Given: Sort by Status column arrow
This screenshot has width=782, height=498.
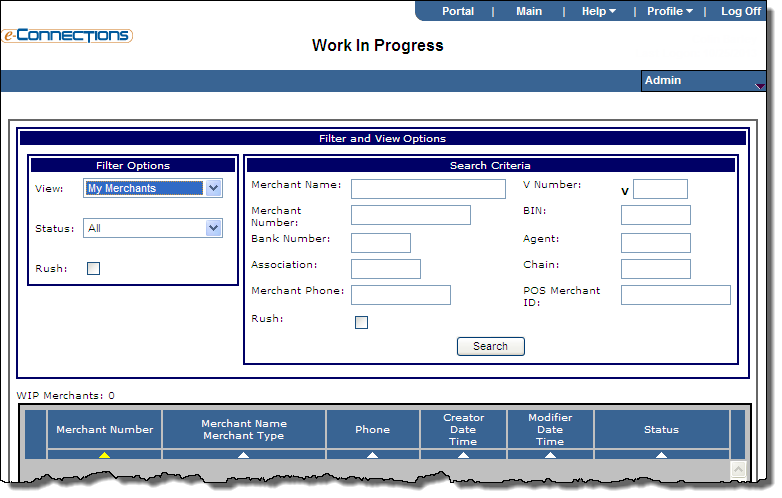Looking at the screenshot, I should pyautogui.click(x=661, y=455).
